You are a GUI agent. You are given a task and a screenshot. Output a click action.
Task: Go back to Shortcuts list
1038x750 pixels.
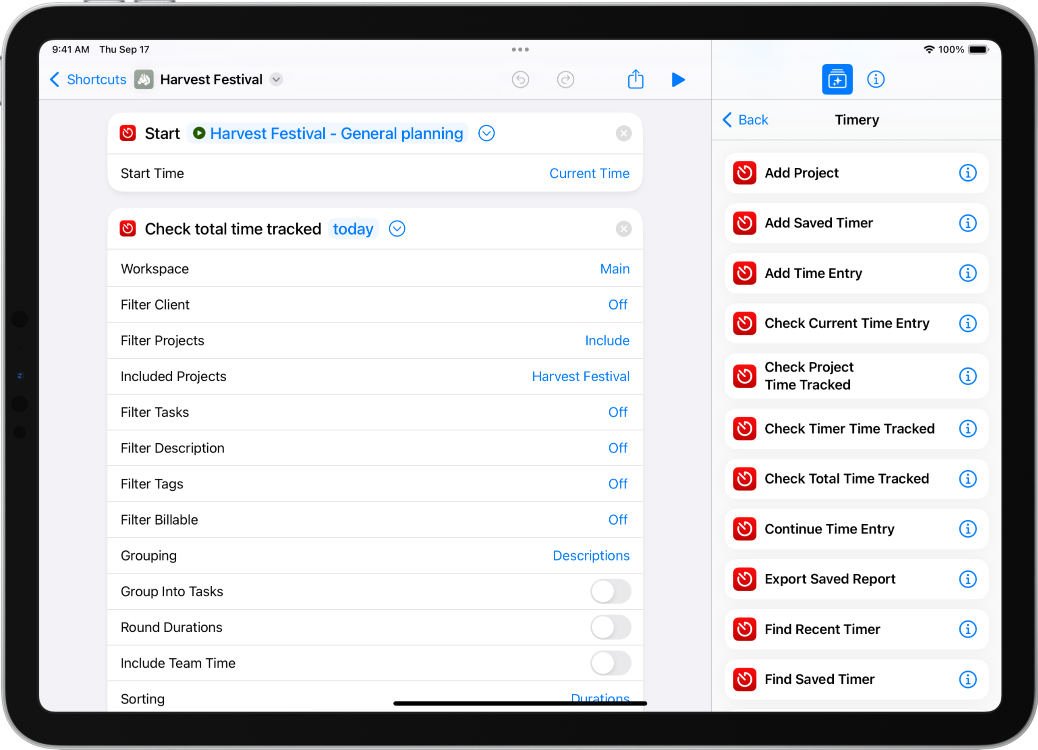[x=88, y=79]
